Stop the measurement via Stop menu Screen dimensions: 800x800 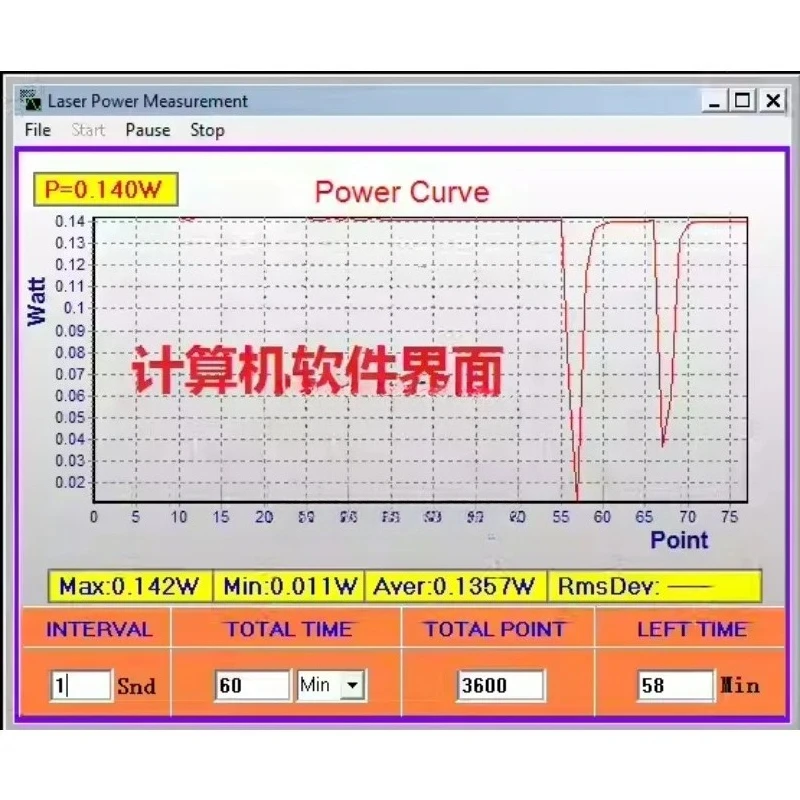(207, 131)
